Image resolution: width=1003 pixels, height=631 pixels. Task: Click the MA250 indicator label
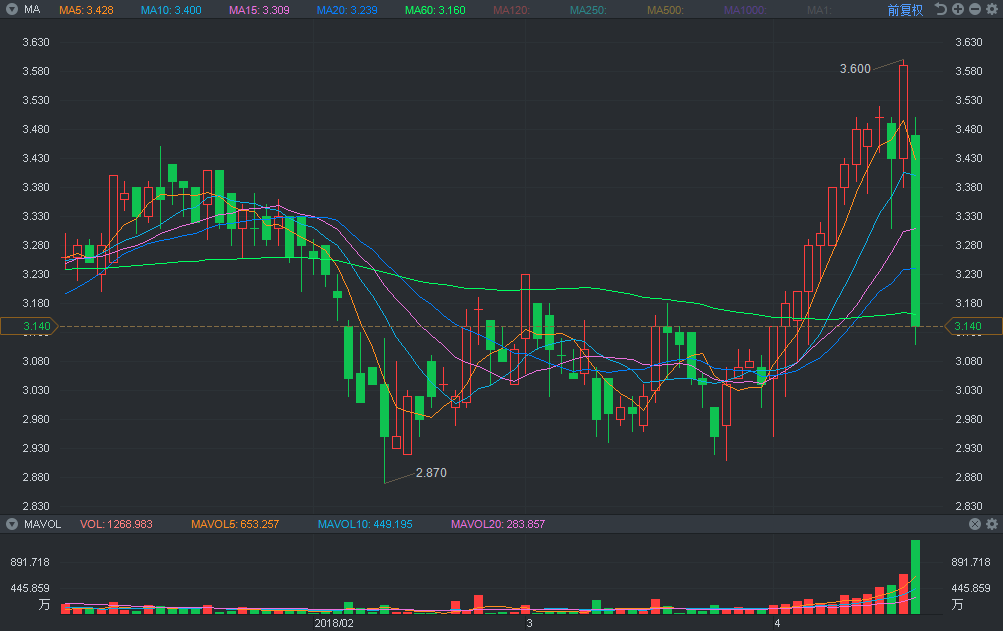tap(589, 9)
